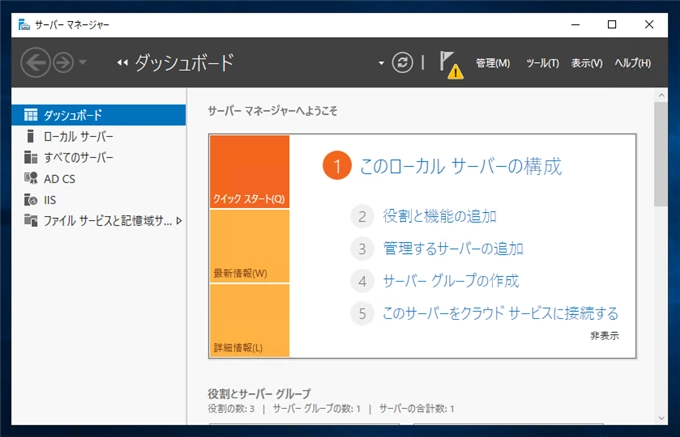Select AD CS in the sidebar
Image resolution: width=680 pixels, height=437 pixels.
[x=99, y=179]
